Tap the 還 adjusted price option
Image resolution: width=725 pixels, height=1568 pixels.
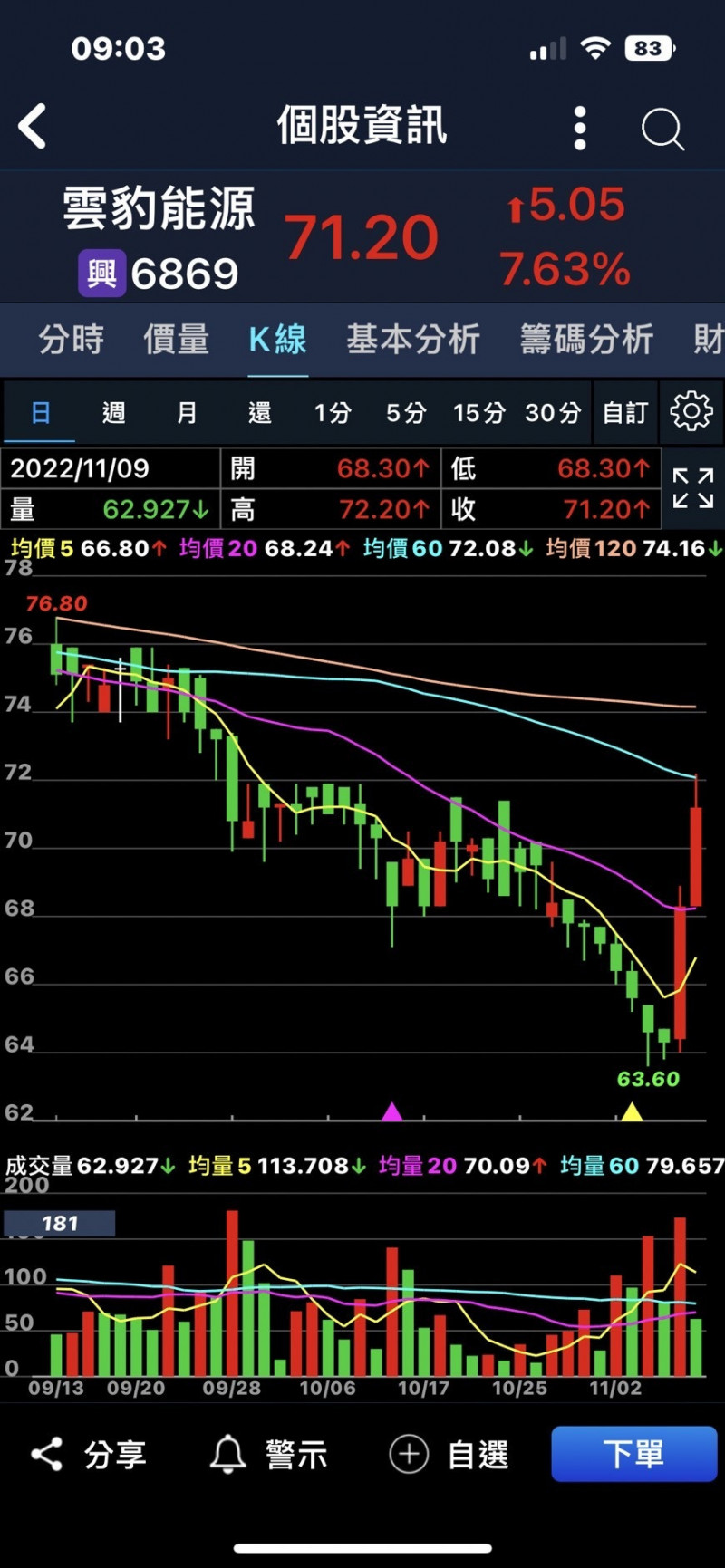260,413
